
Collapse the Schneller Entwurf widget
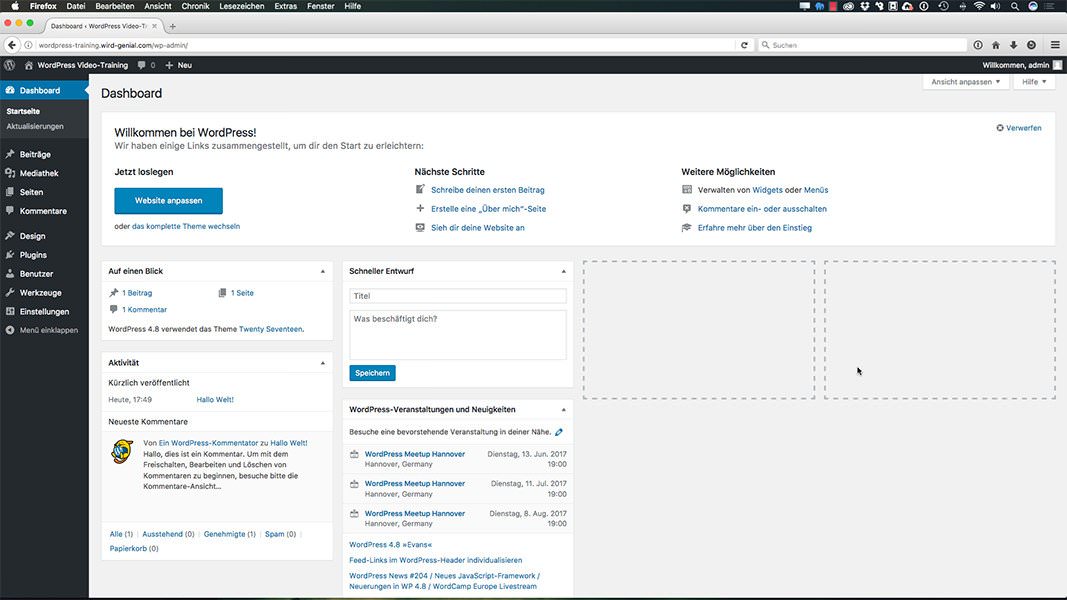pyautogui.click(x=563, y=271)
